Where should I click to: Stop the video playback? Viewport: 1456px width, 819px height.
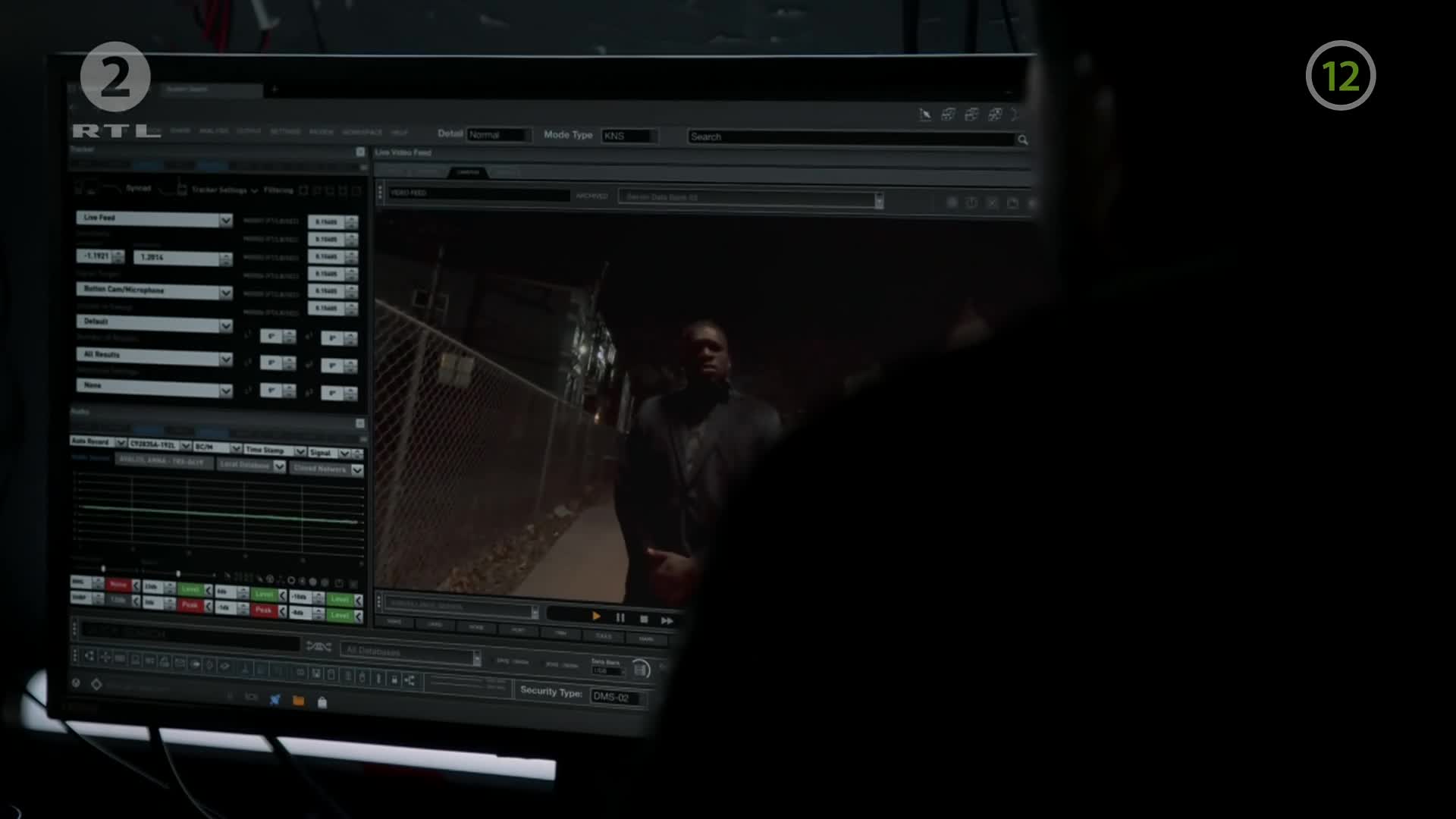[644, 619]
